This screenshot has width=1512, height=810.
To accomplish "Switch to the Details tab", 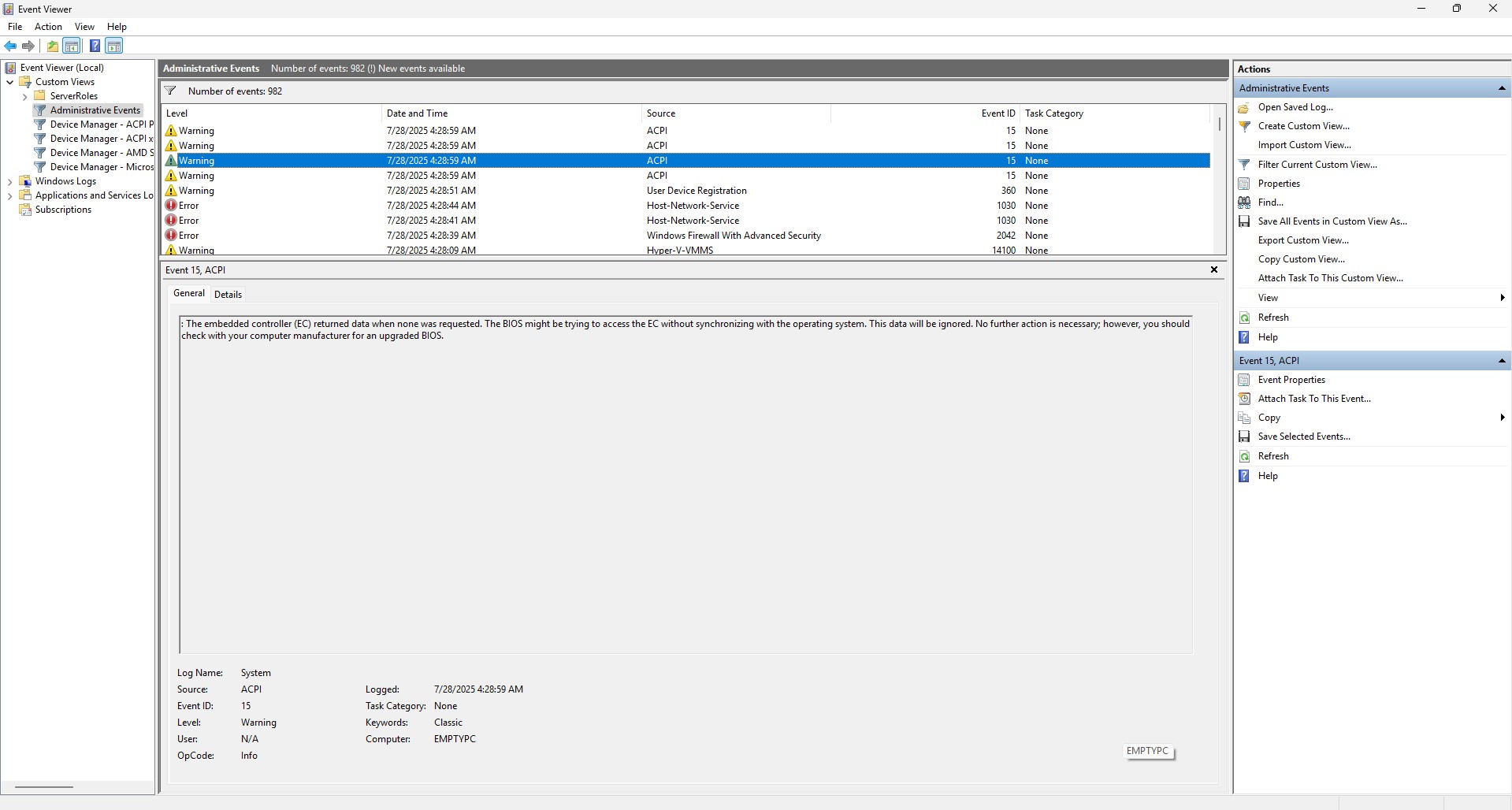I will point(228,294).
